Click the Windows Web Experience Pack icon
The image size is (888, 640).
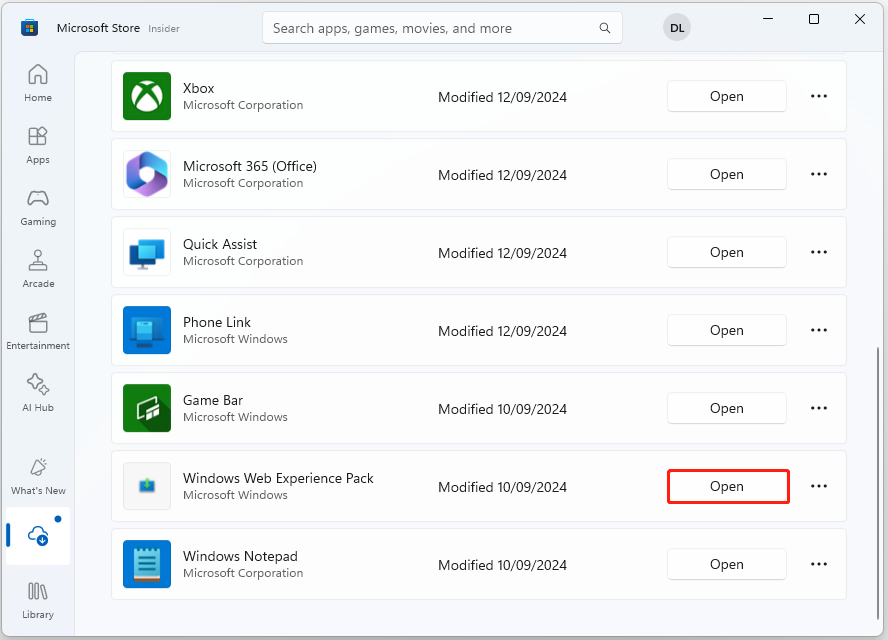pyautogui.click(x=147, y=486)
